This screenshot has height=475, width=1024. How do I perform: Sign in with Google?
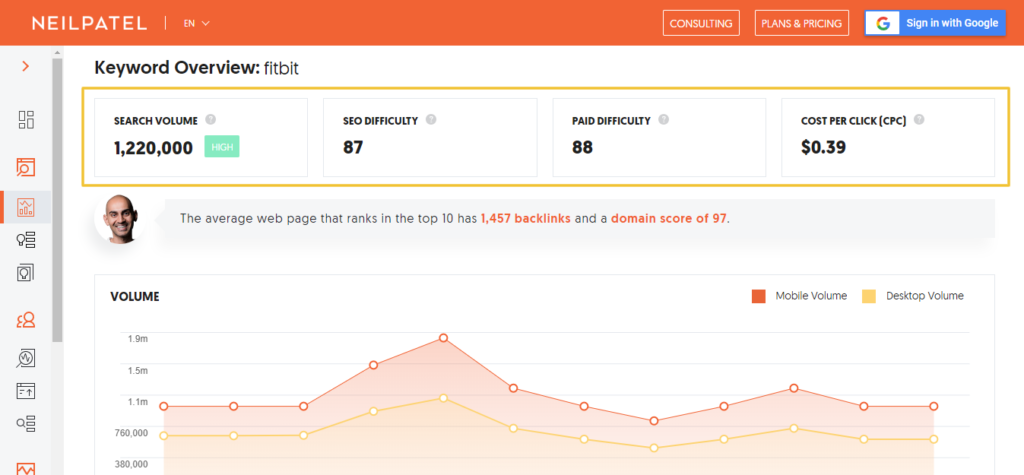(x=935, y=23)
